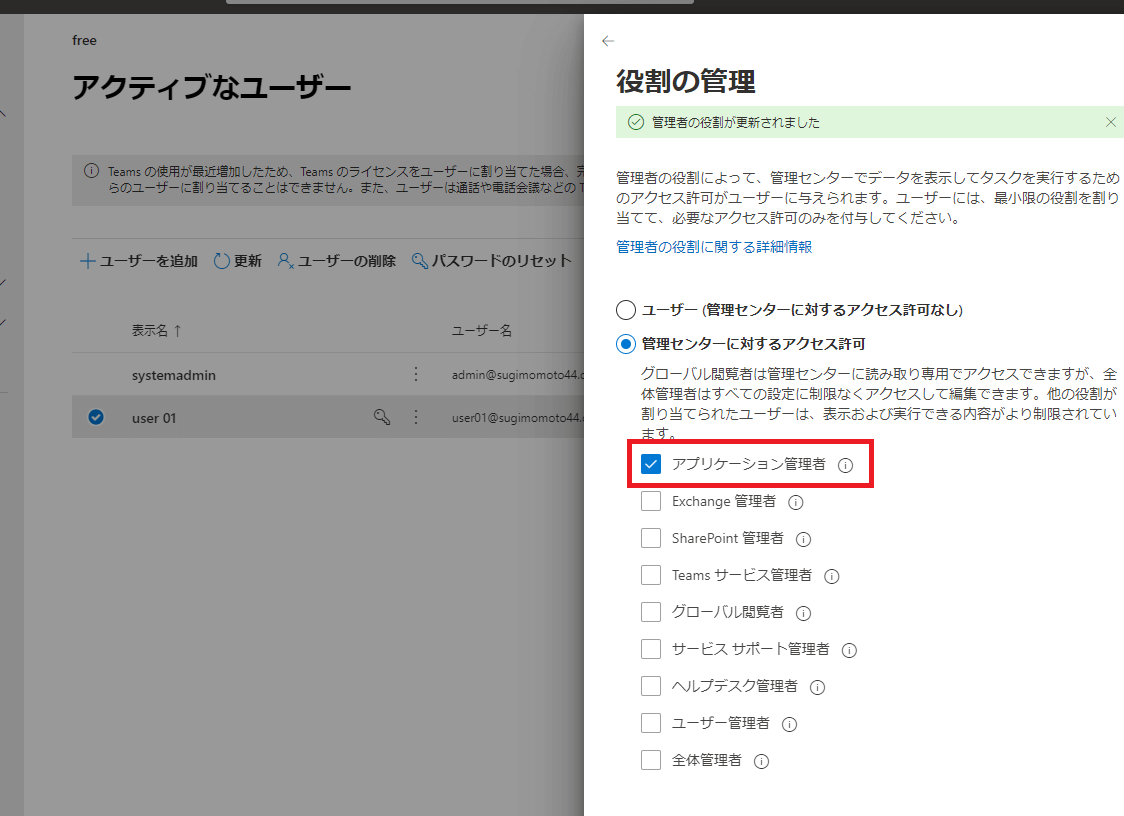
Task: Click the ユーザーの削除 button
Action: 336,261
